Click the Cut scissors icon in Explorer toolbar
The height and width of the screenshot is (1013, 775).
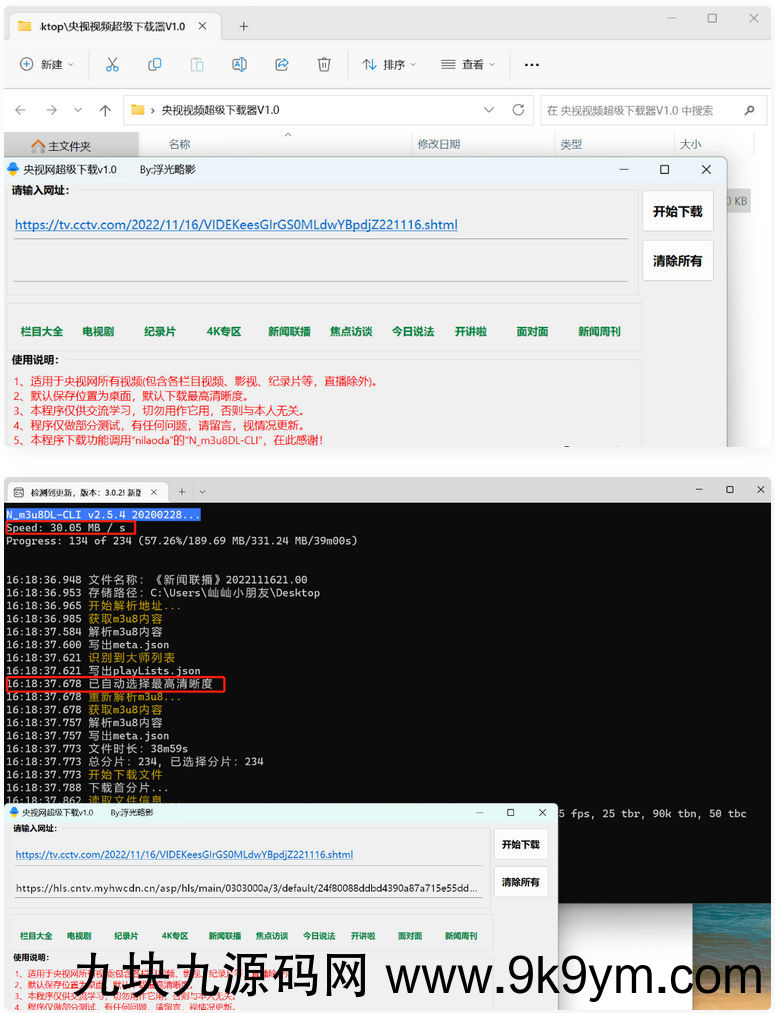[x=112, y=65]
